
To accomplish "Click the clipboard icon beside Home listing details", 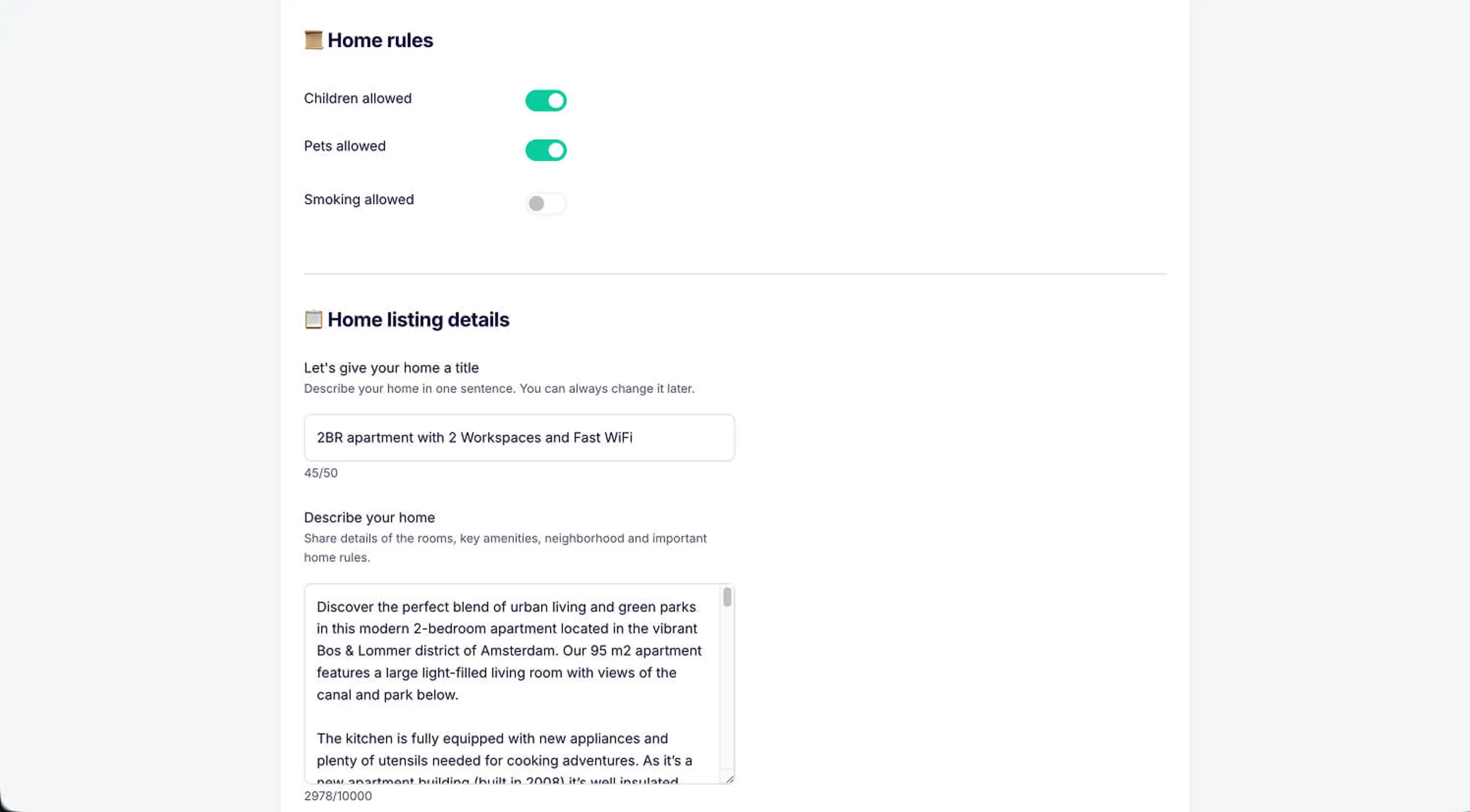I will click(313, 320).
